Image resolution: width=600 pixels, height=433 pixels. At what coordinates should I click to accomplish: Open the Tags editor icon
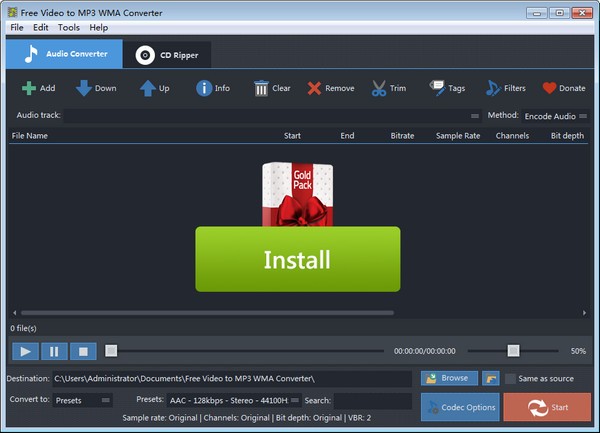point(438,88)
